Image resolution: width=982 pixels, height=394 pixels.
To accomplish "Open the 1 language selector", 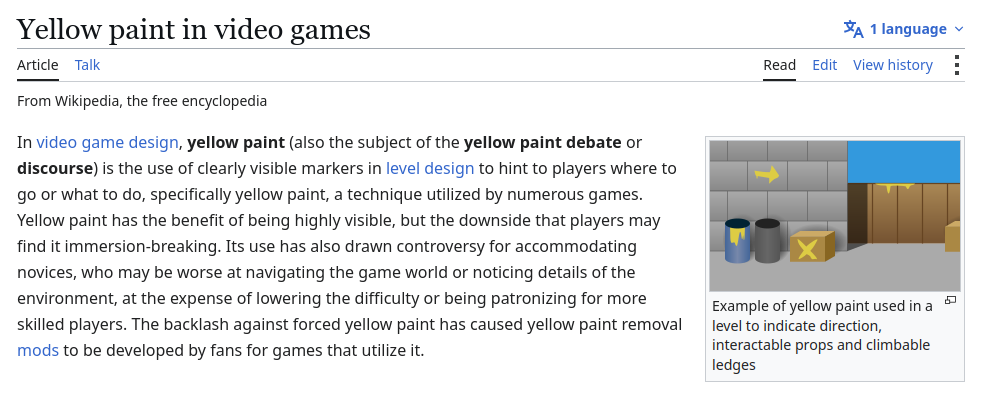I will tap(904, 29).
